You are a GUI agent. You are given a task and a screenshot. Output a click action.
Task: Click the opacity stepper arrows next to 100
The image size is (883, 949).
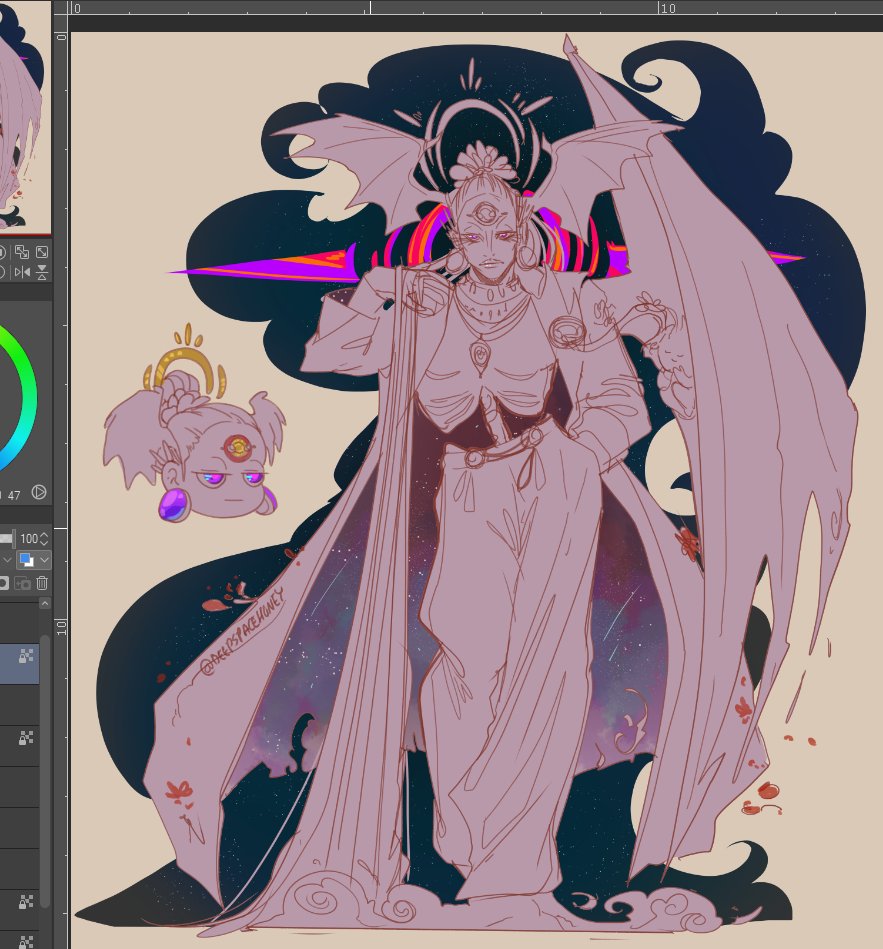click(44, 539)
